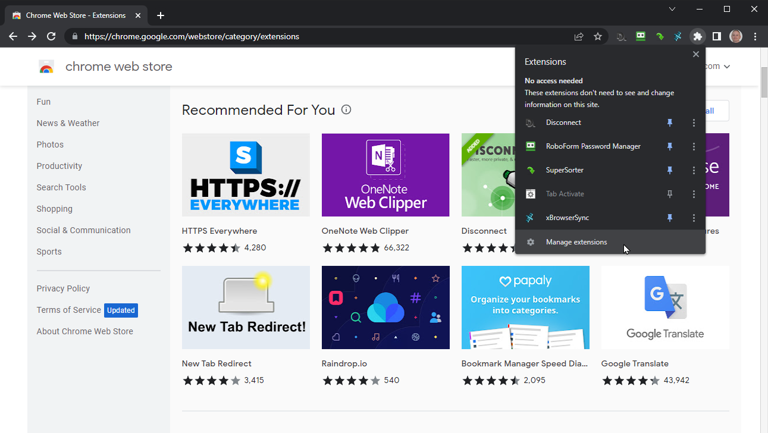The image size is (768, 433).
Task: Open the New Tab Redirect thumbnail
Action: (246, 308)
